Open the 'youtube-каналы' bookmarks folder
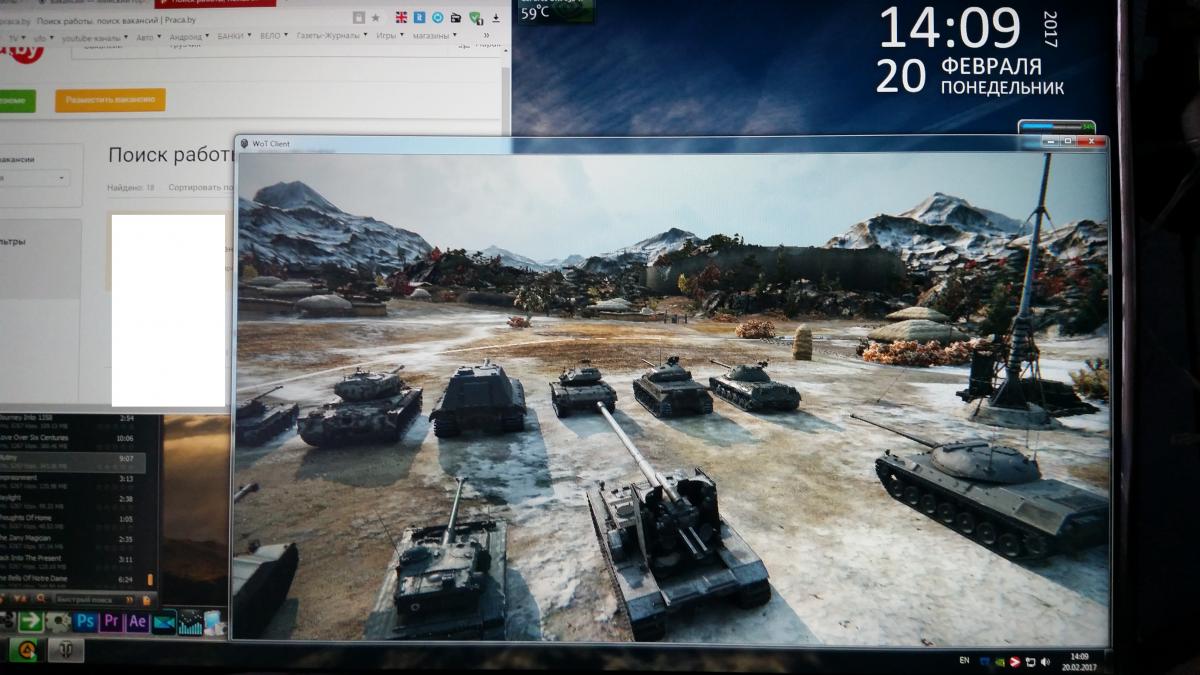This screenshot has width=1200, height=675. pyautogui.click(x=93, y=37)
